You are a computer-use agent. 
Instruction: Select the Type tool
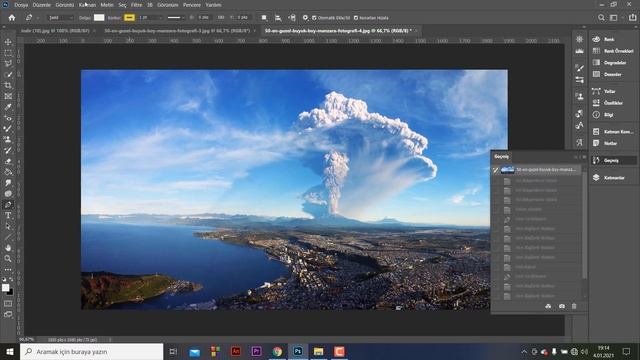(8, 216)
